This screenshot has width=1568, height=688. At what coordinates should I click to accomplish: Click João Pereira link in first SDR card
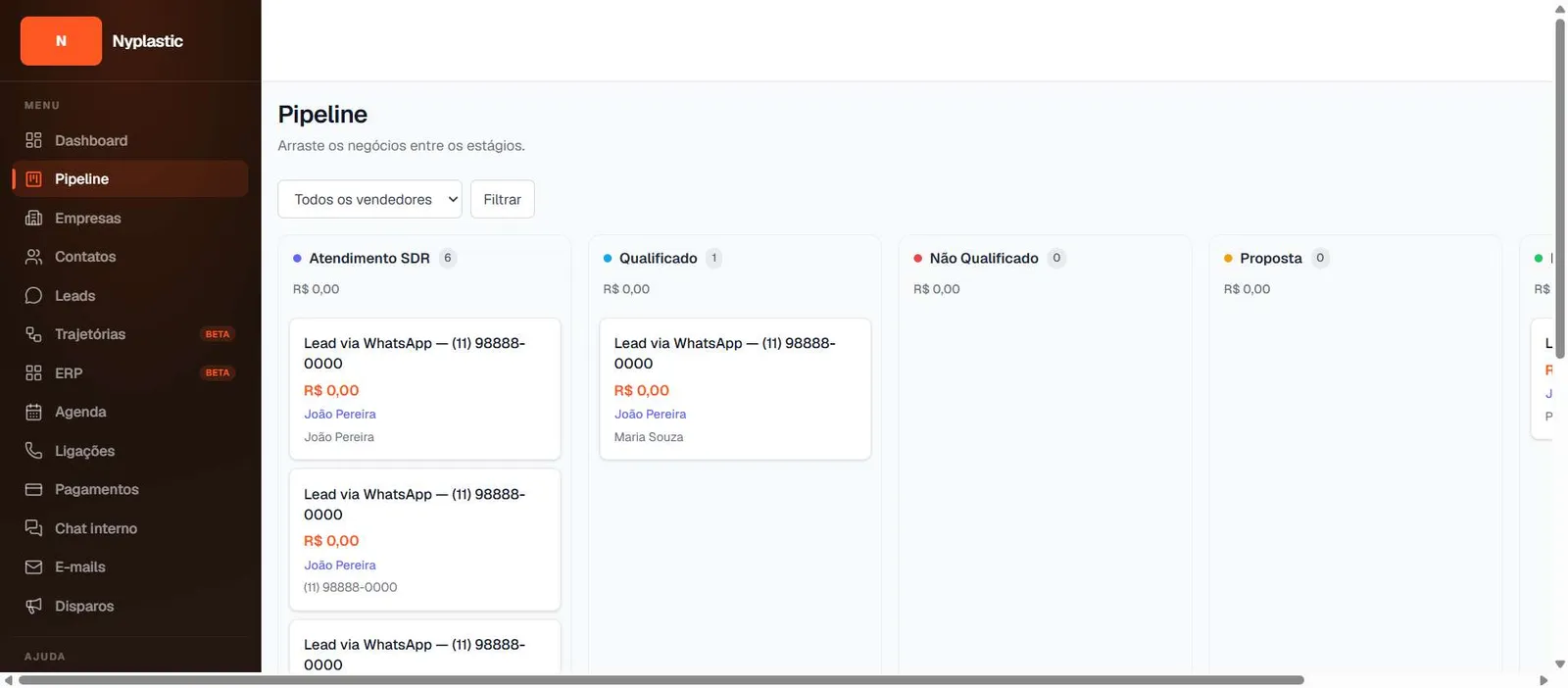339,415
